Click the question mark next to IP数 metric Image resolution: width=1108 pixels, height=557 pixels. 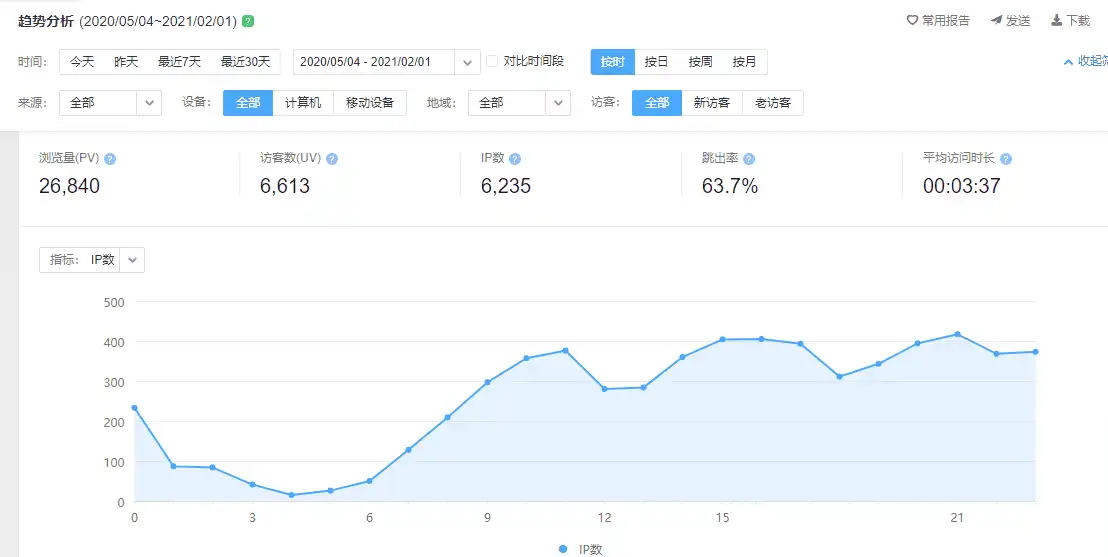(x=515, y=159)
